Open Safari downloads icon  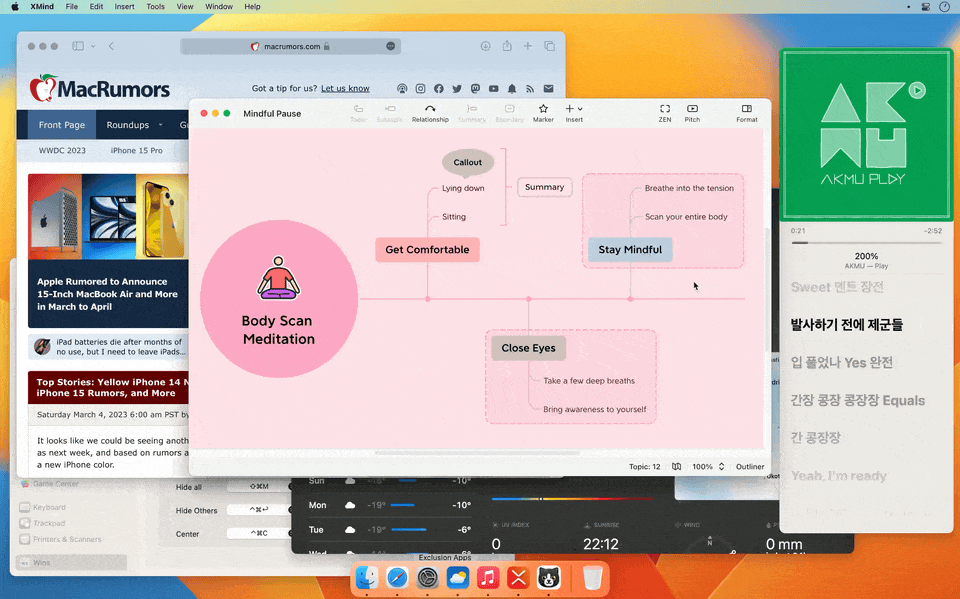tap(485, 46)
